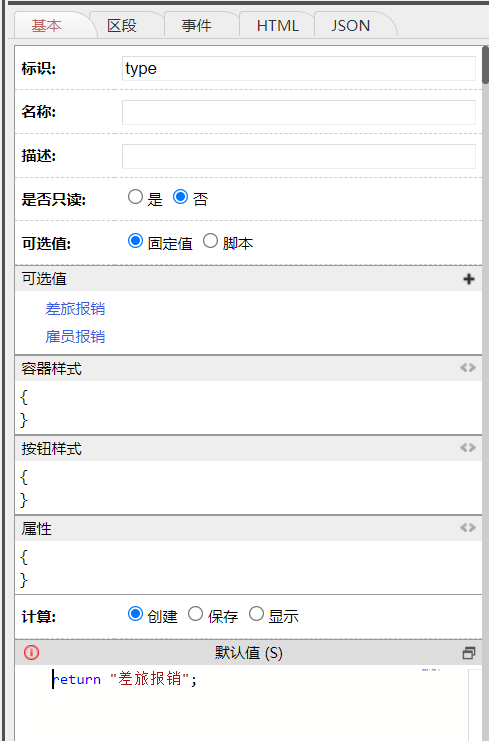Click the 容器样式 section header

(249, 368)
